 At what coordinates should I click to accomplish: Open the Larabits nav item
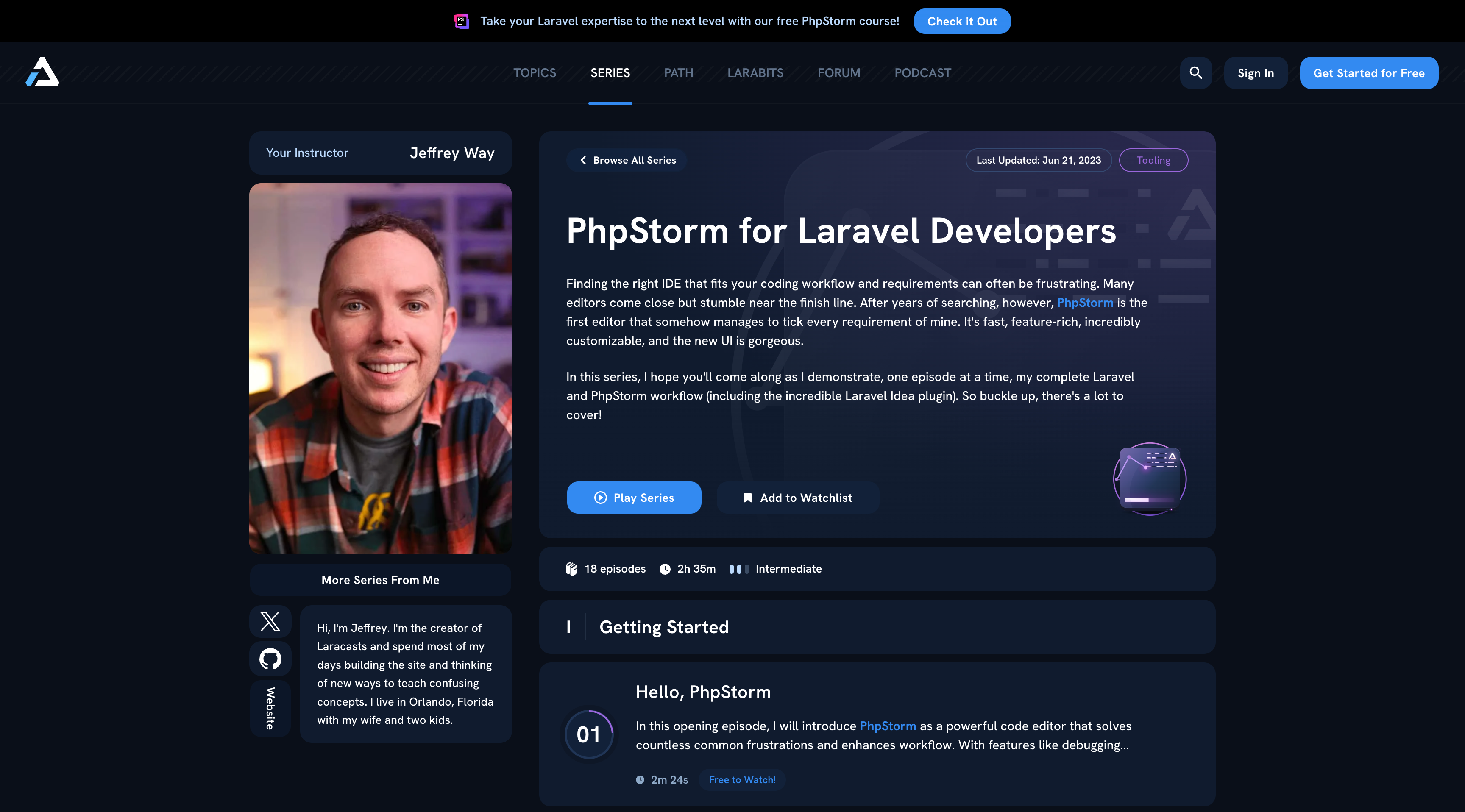(x=755, y=73)
